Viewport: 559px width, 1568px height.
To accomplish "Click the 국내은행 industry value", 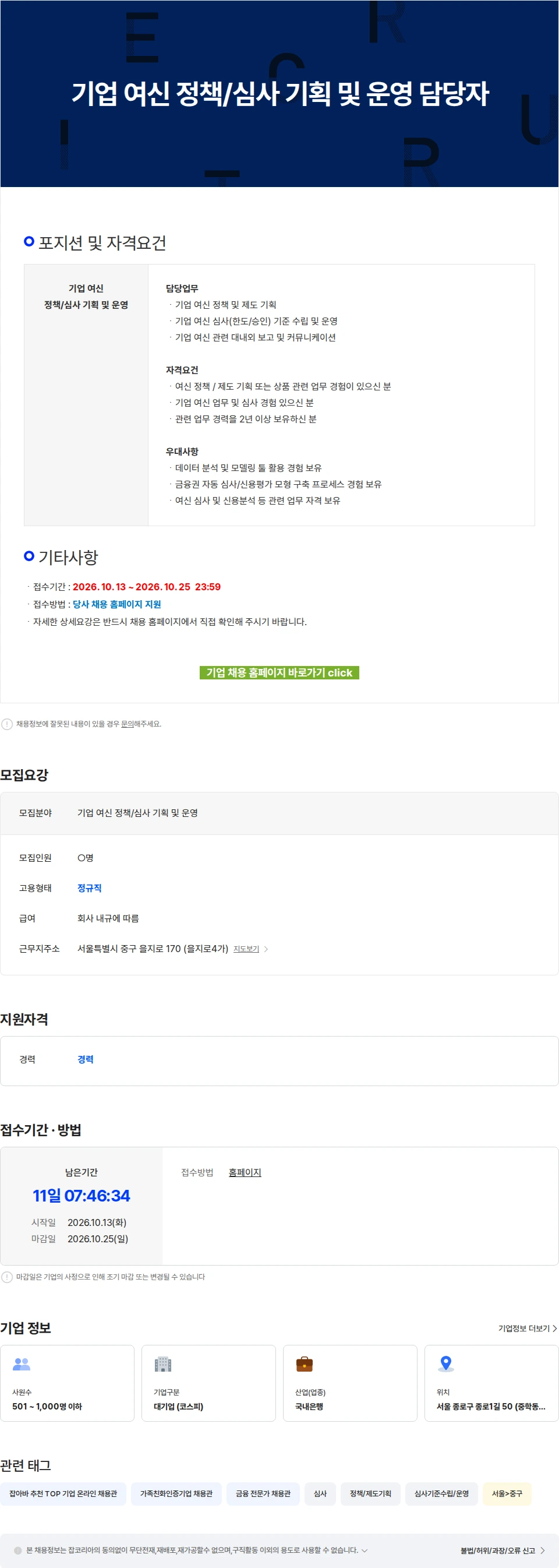I will coord(310,1406).
